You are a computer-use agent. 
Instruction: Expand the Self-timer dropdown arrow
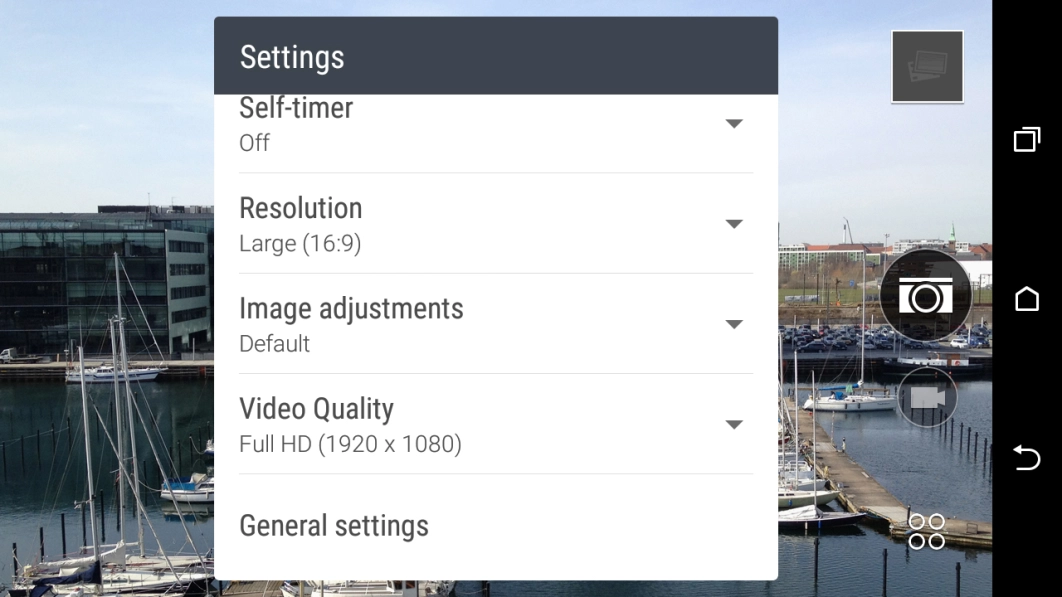pyautogui.click(x=734, y=124)
